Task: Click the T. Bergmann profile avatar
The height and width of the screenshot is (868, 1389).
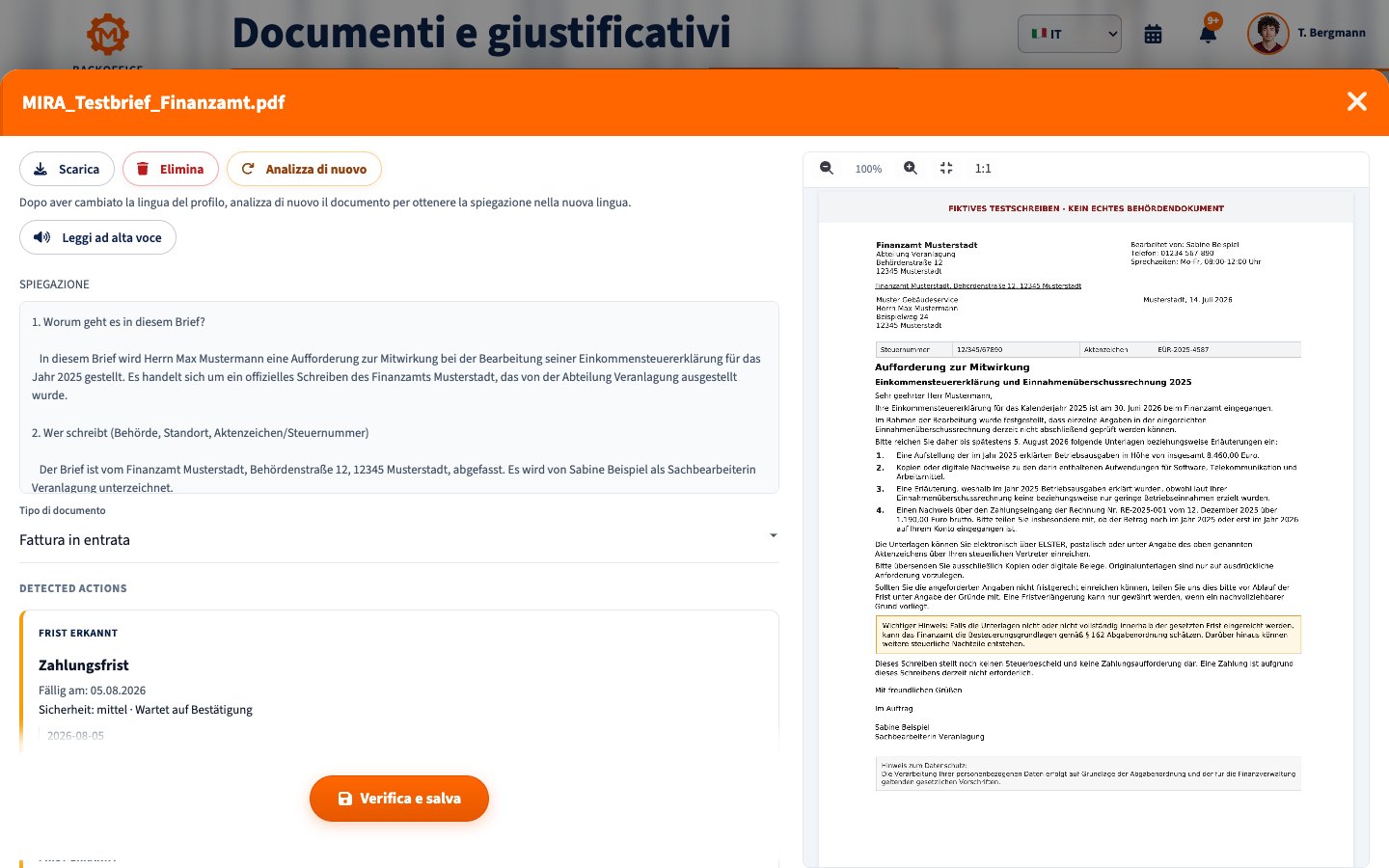Action: click(x=1268, y=34)
